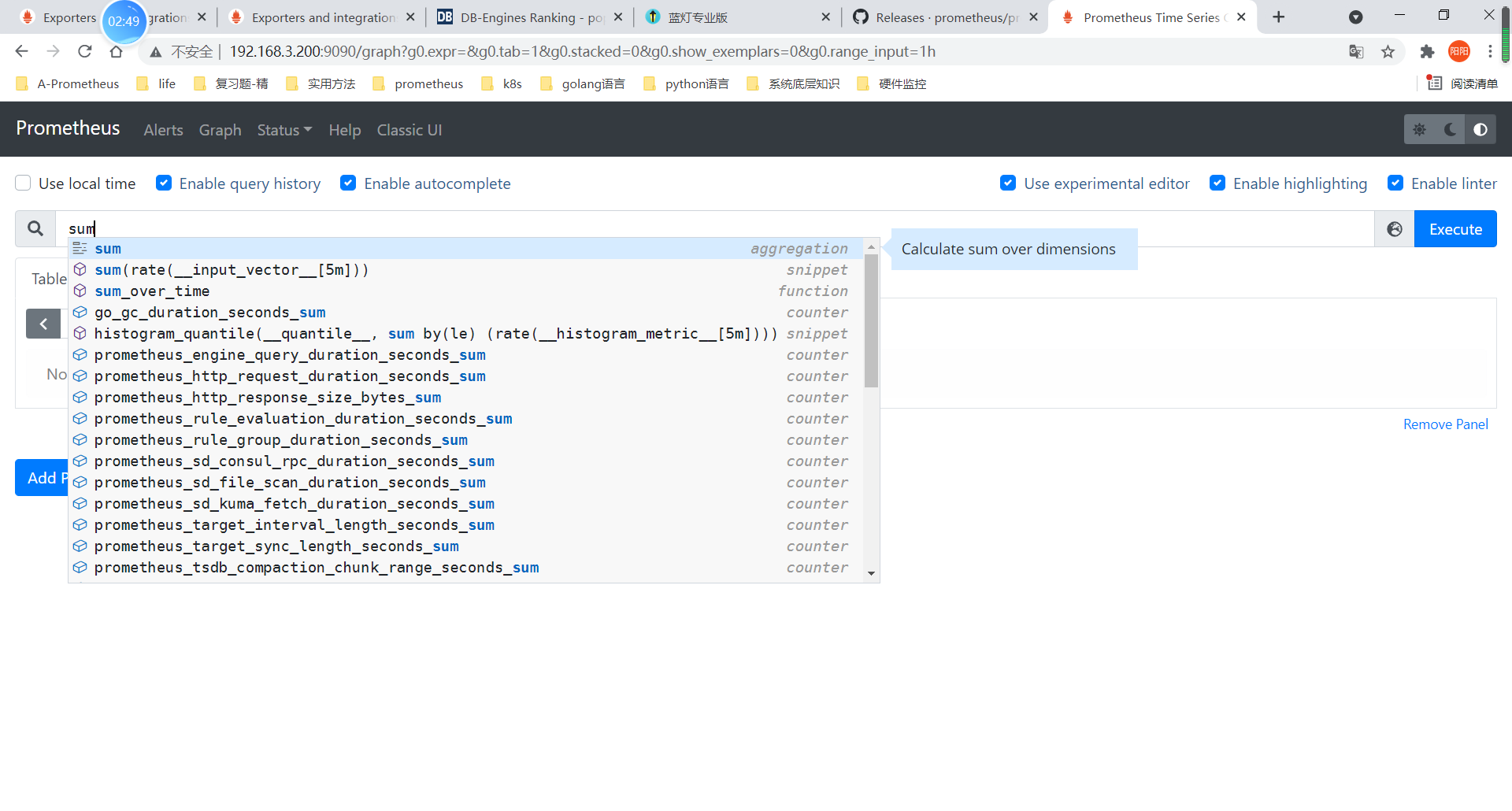1512x811 pixels.
Task: Select the auto theme half-circle icon
Action: [x=1480, y=130]
